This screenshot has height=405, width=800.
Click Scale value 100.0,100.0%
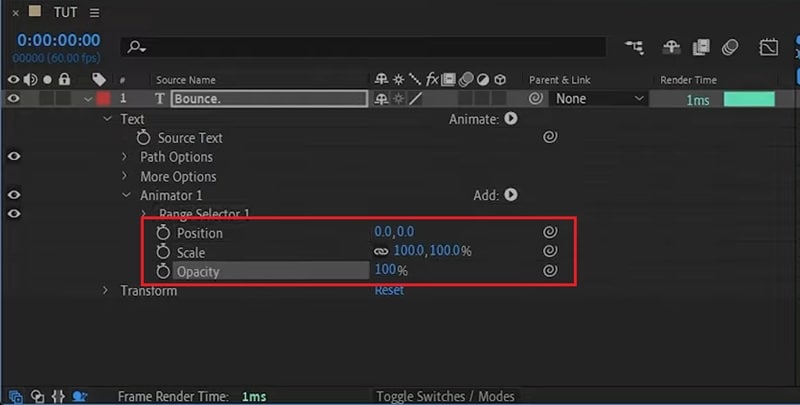click(433, 251)
